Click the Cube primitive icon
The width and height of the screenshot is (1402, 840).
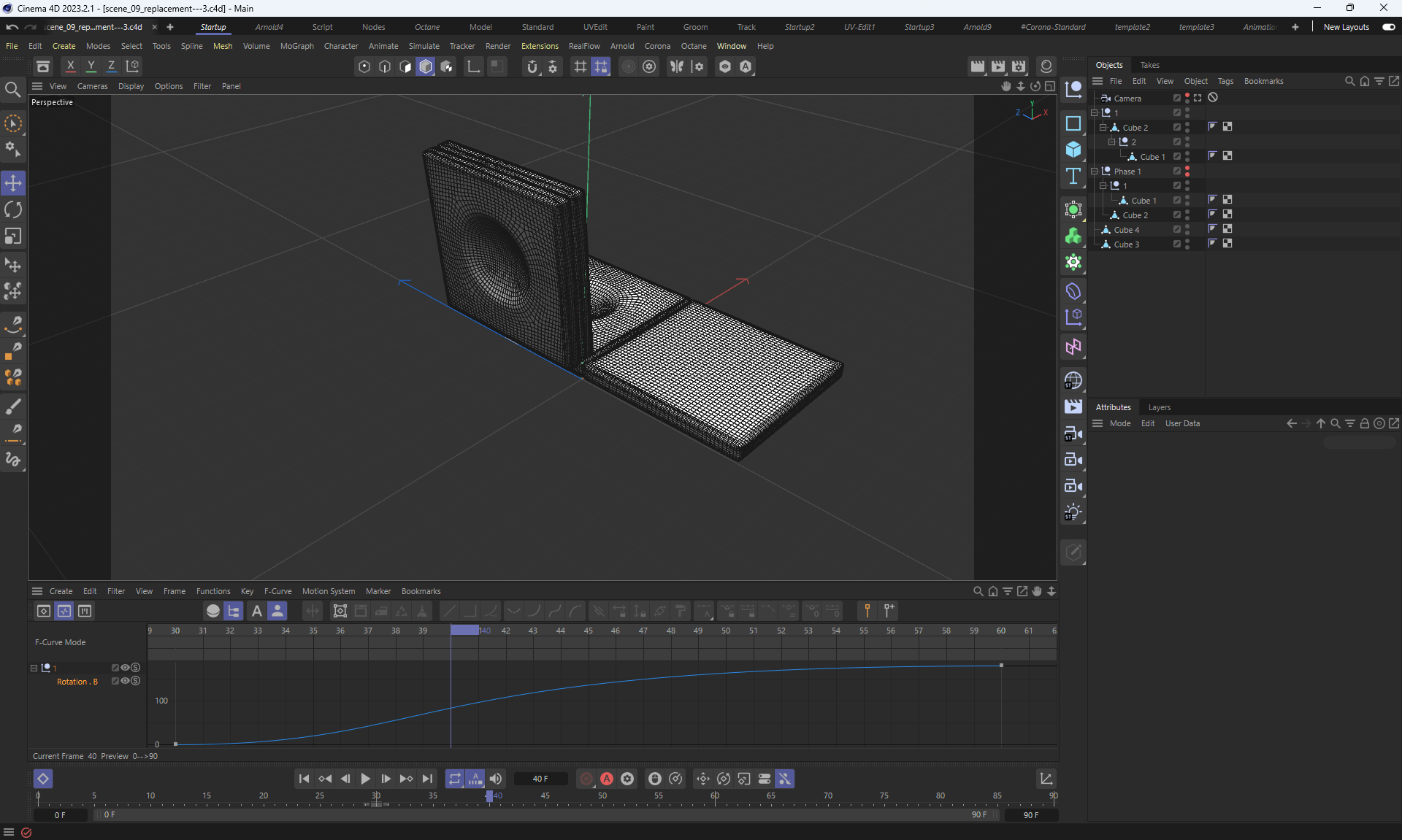pos(1073,150)
